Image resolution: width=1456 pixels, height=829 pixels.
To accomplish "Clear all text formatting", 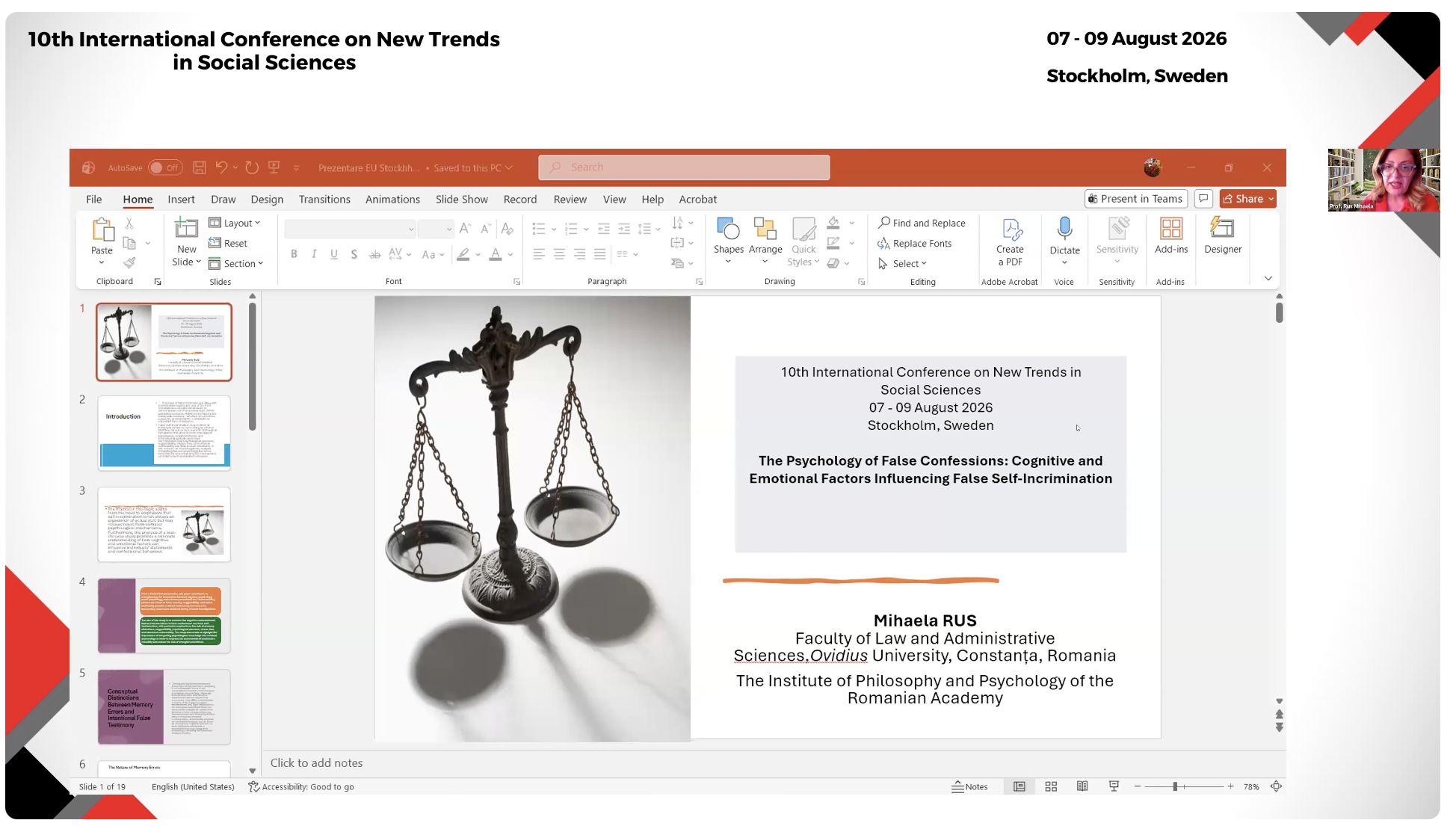I will point(508,228).
